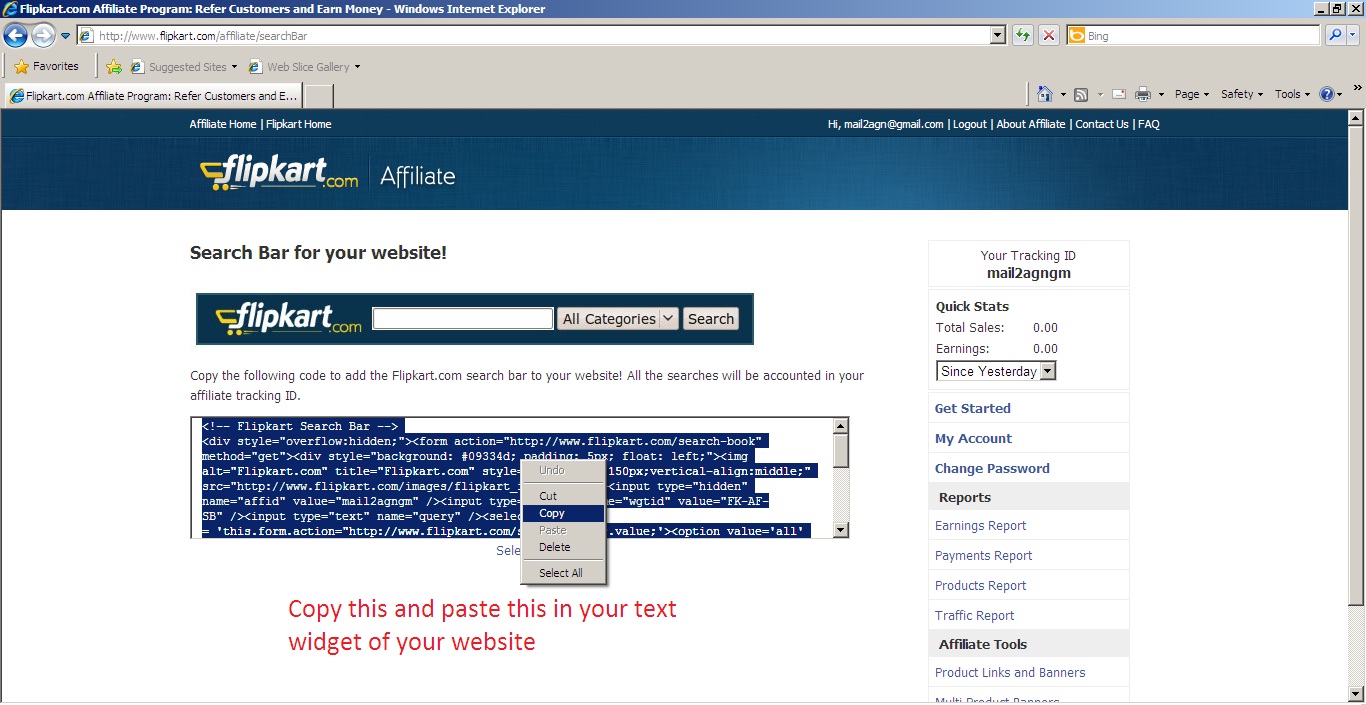The image size is (1366, 705).
Task: Click the tracking ID text mail2agngm
Action: click(x=1029, y=273)
